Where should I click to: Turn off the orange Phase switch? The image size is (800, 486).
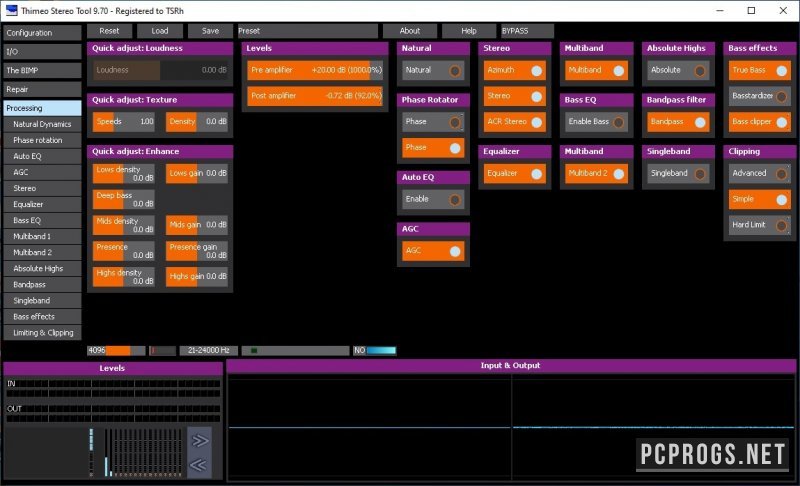coord(433,148)
